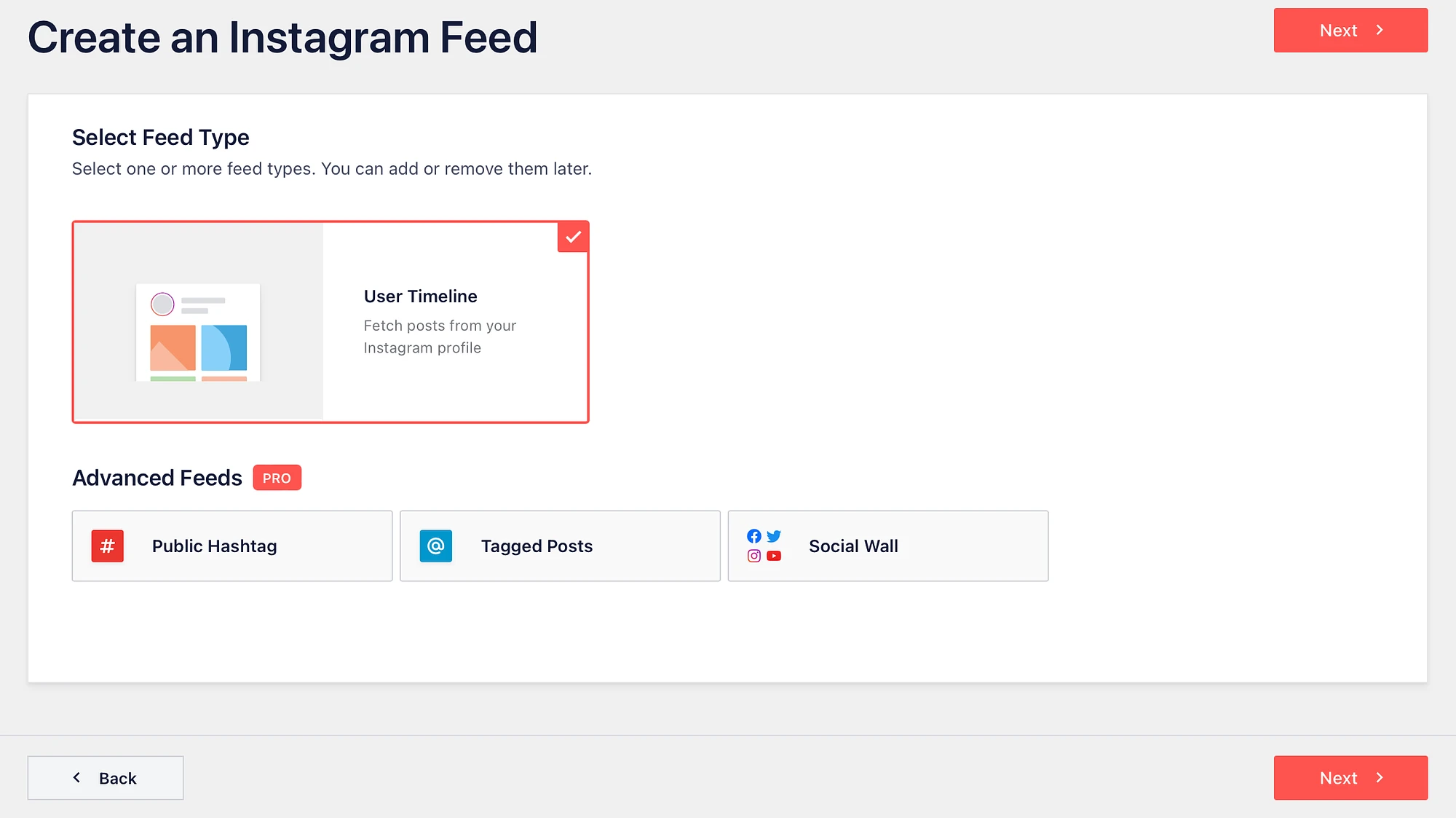Image resolution: width=1456 pixels, height=818 pixels.
Task: Click the Twitter bird icon
Action: tap(774, 536)
